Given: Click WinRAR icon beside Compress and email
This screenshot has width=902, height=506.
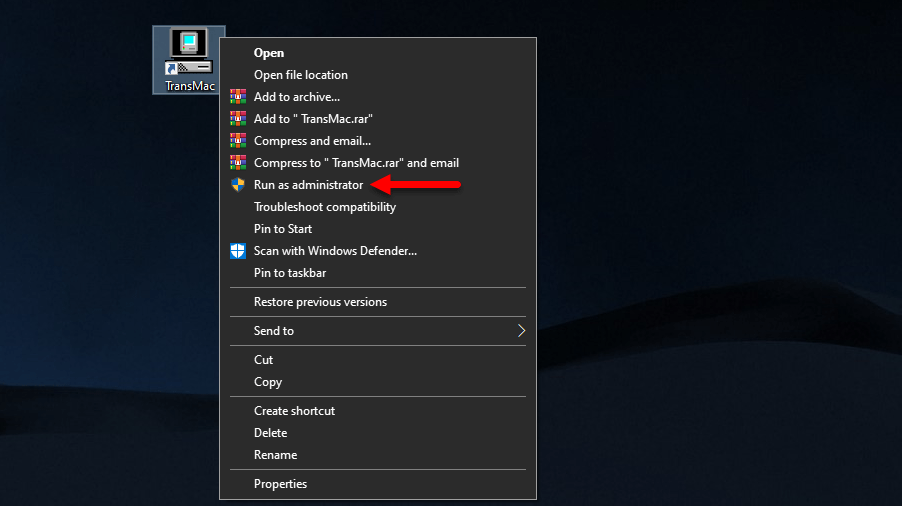Looking at the screenshot, I should [238, 140].
